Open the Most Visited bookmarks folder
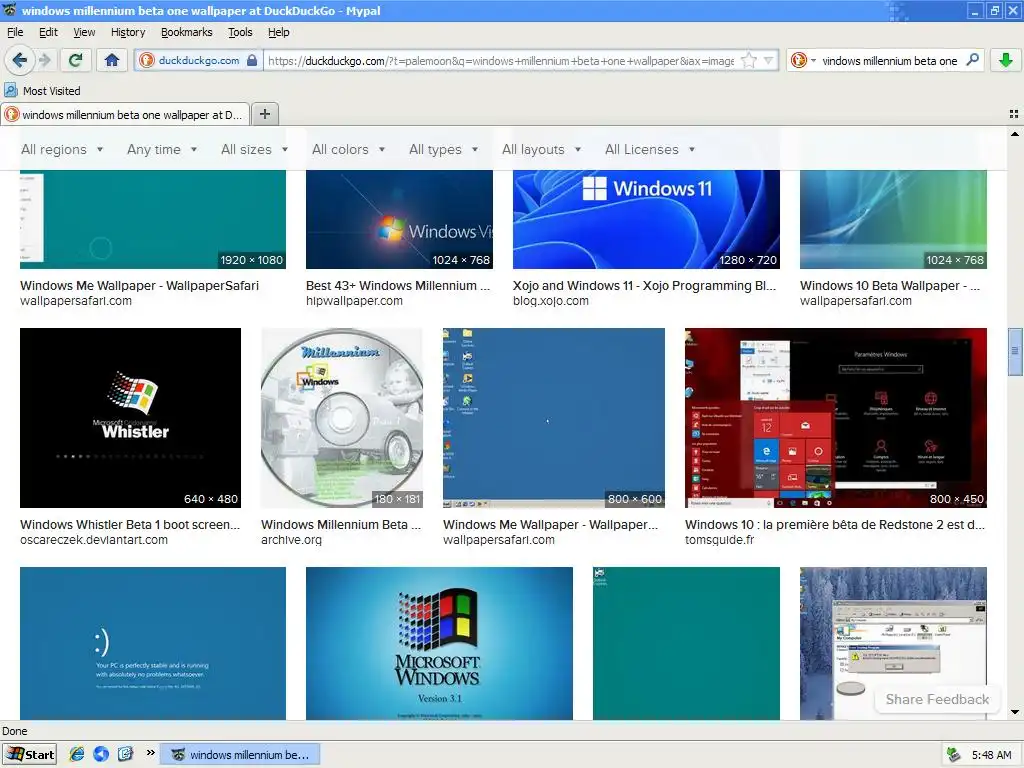 tap(42, 91)
